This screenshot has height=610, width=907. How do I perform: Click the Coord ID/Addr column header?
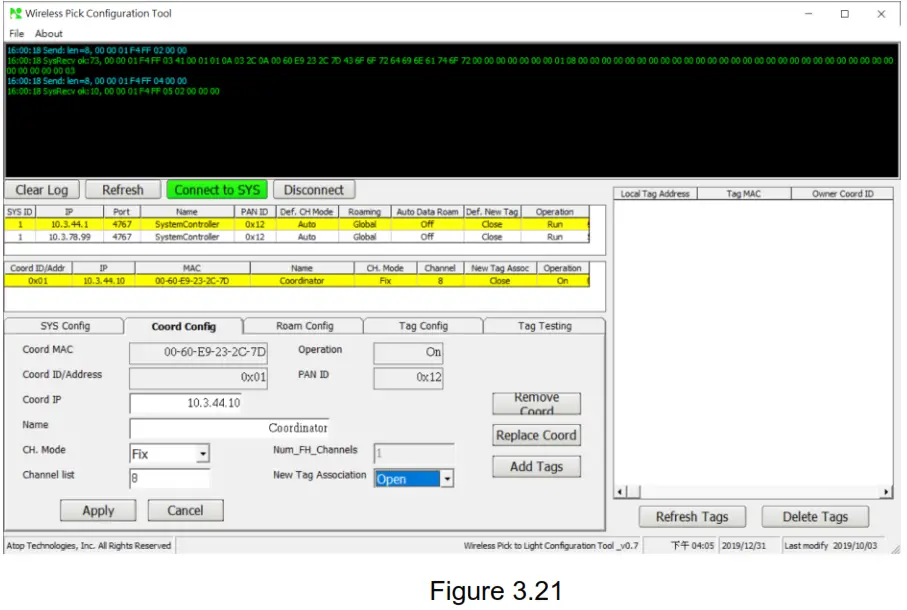(x=38, y=268)
